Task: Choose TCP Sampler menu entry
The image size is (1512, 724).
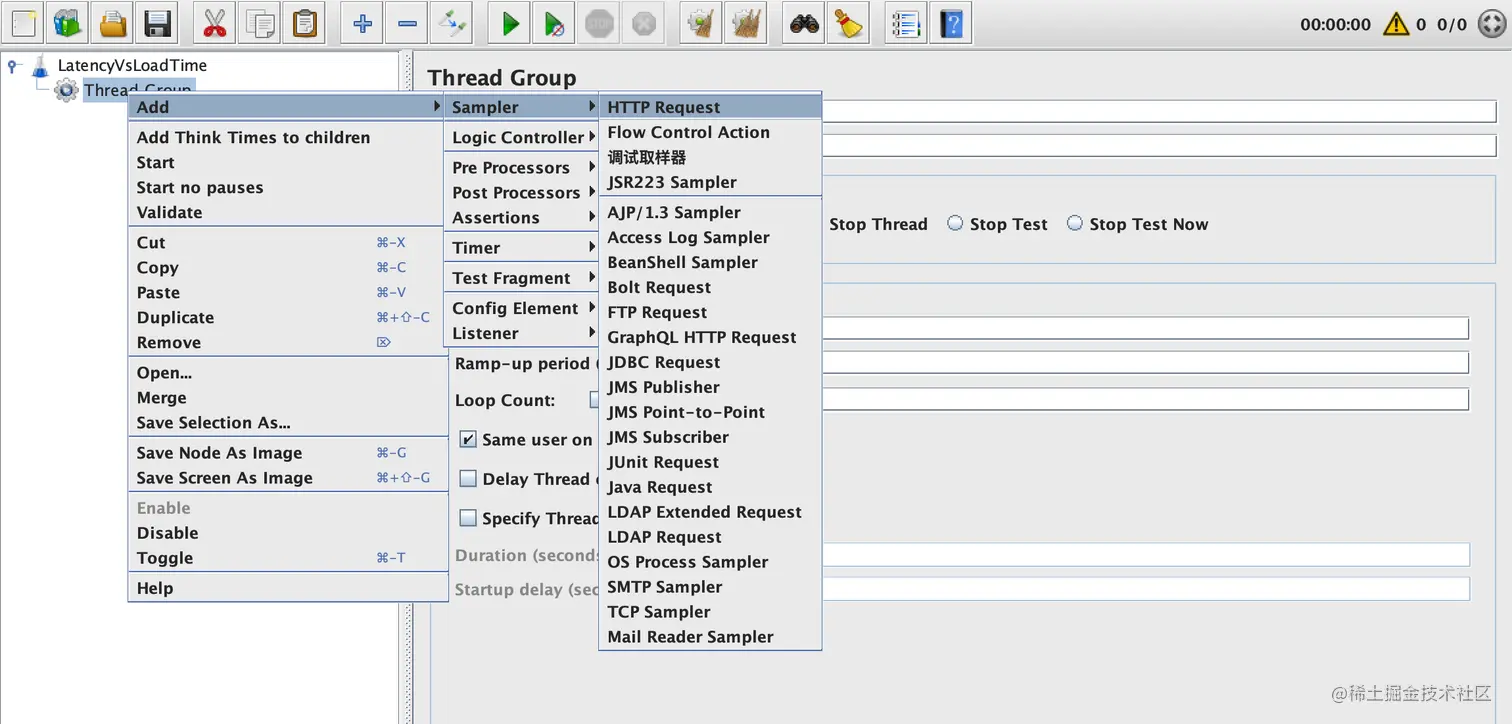Action: point(710,612)
